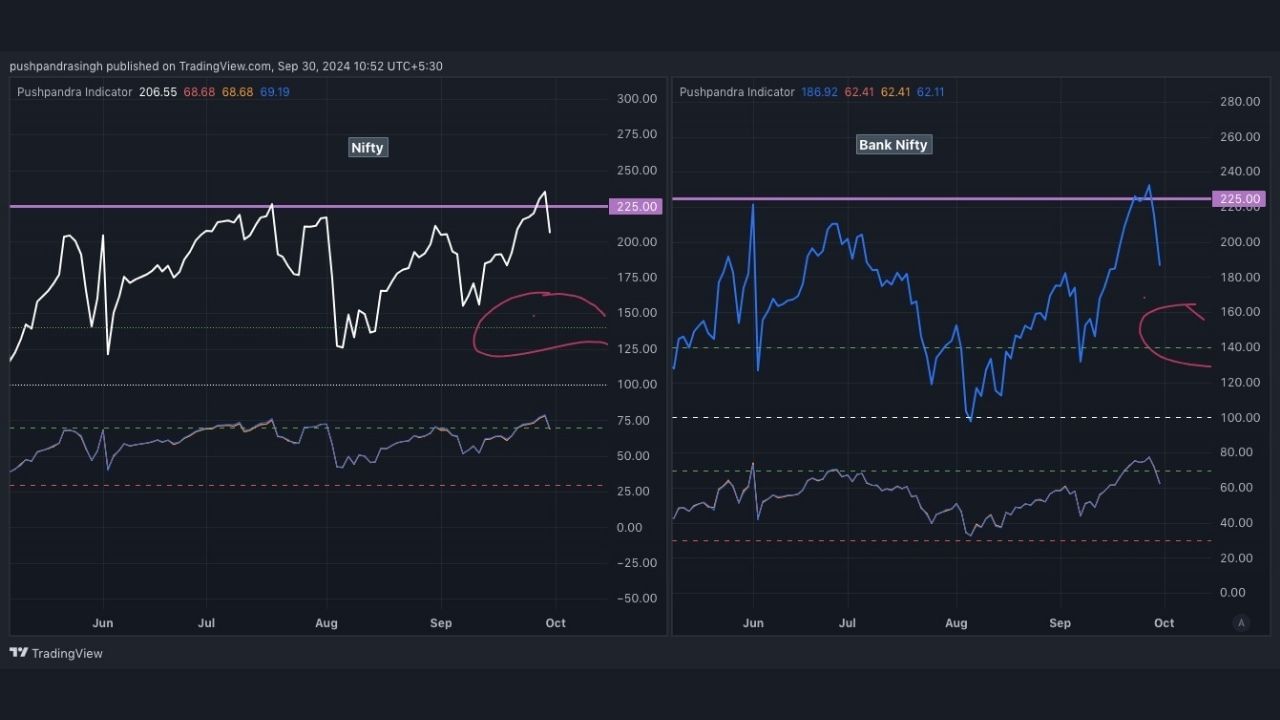Click the TradingView logo at the bottom
Screen dimensions: 1280x720
pyautogui.click(x=56, y=653)
